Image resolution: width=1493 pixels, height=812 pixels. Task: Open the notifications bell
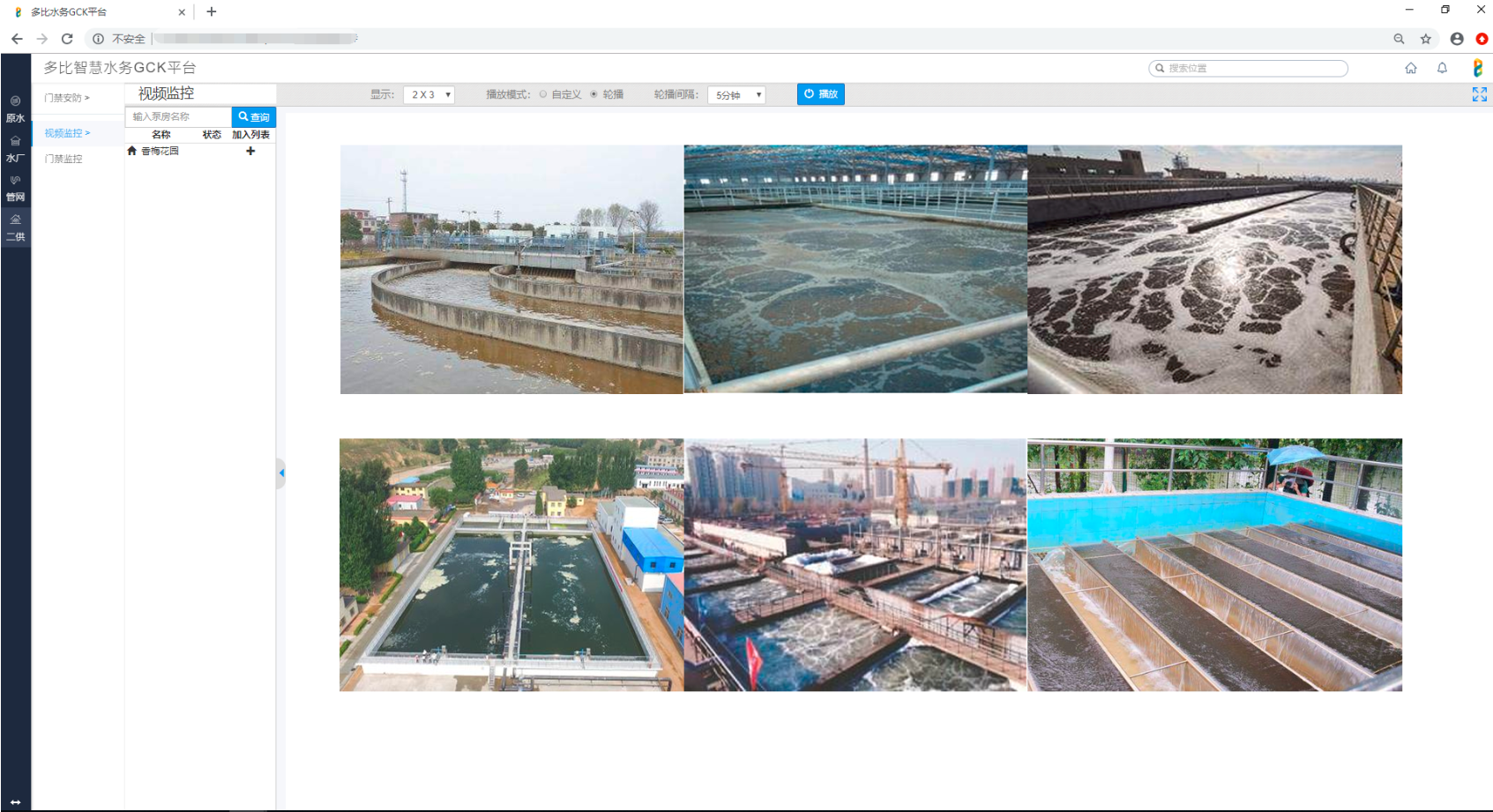[x=1442, y=68]
